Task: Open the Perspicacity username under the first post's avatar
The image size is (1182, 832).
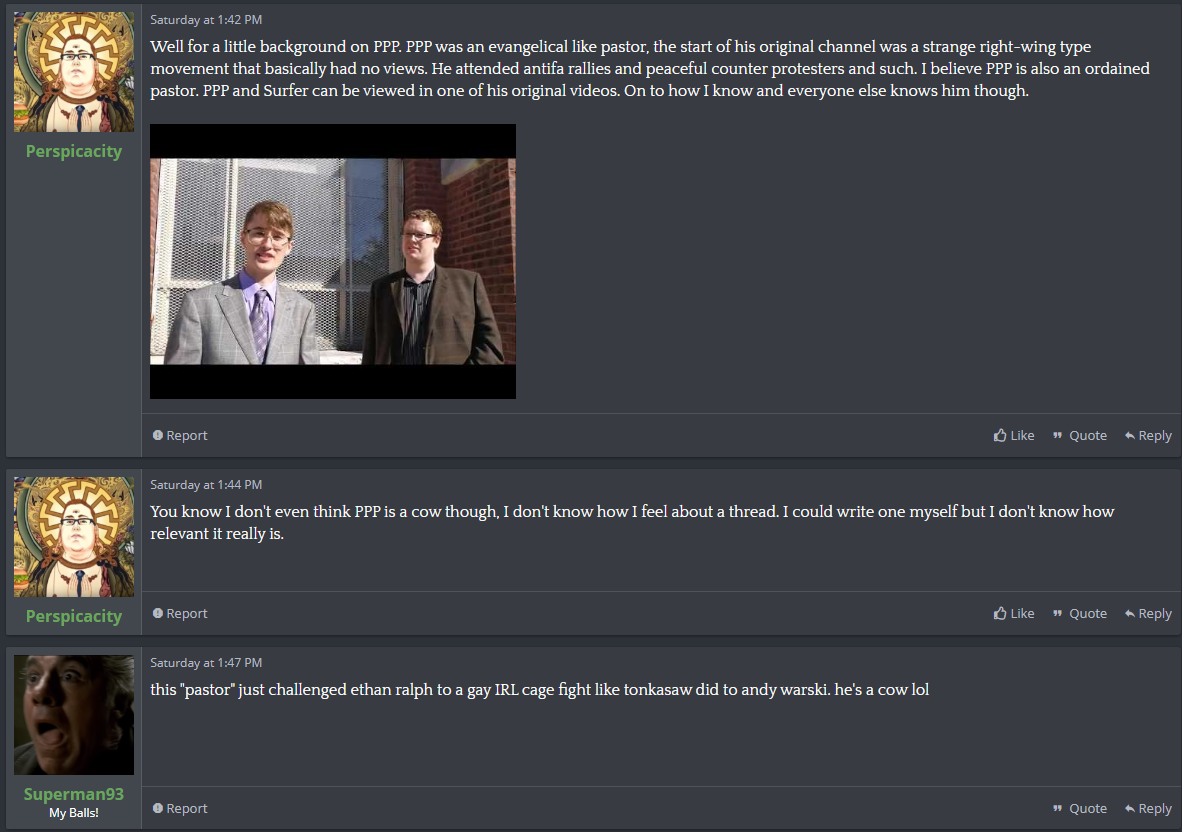Action: point(74,151)
